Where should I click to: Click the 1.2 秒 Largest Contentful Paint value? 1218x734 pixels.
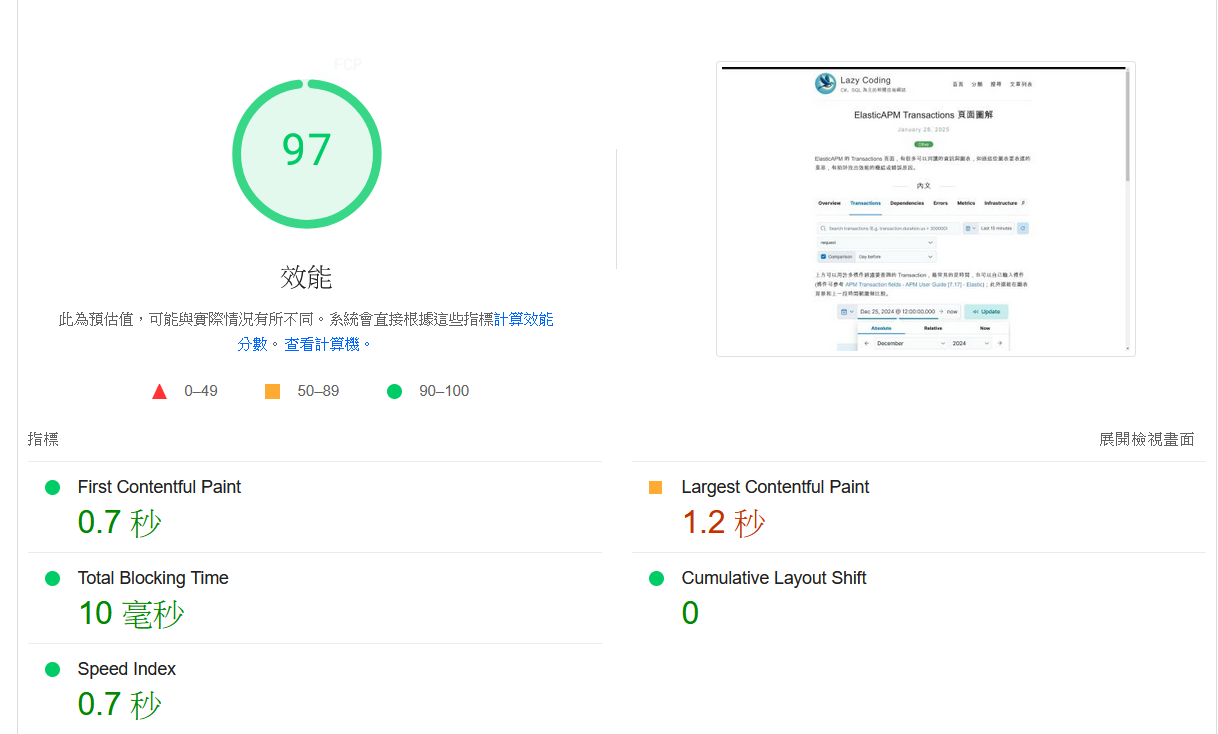pos(723,522)
